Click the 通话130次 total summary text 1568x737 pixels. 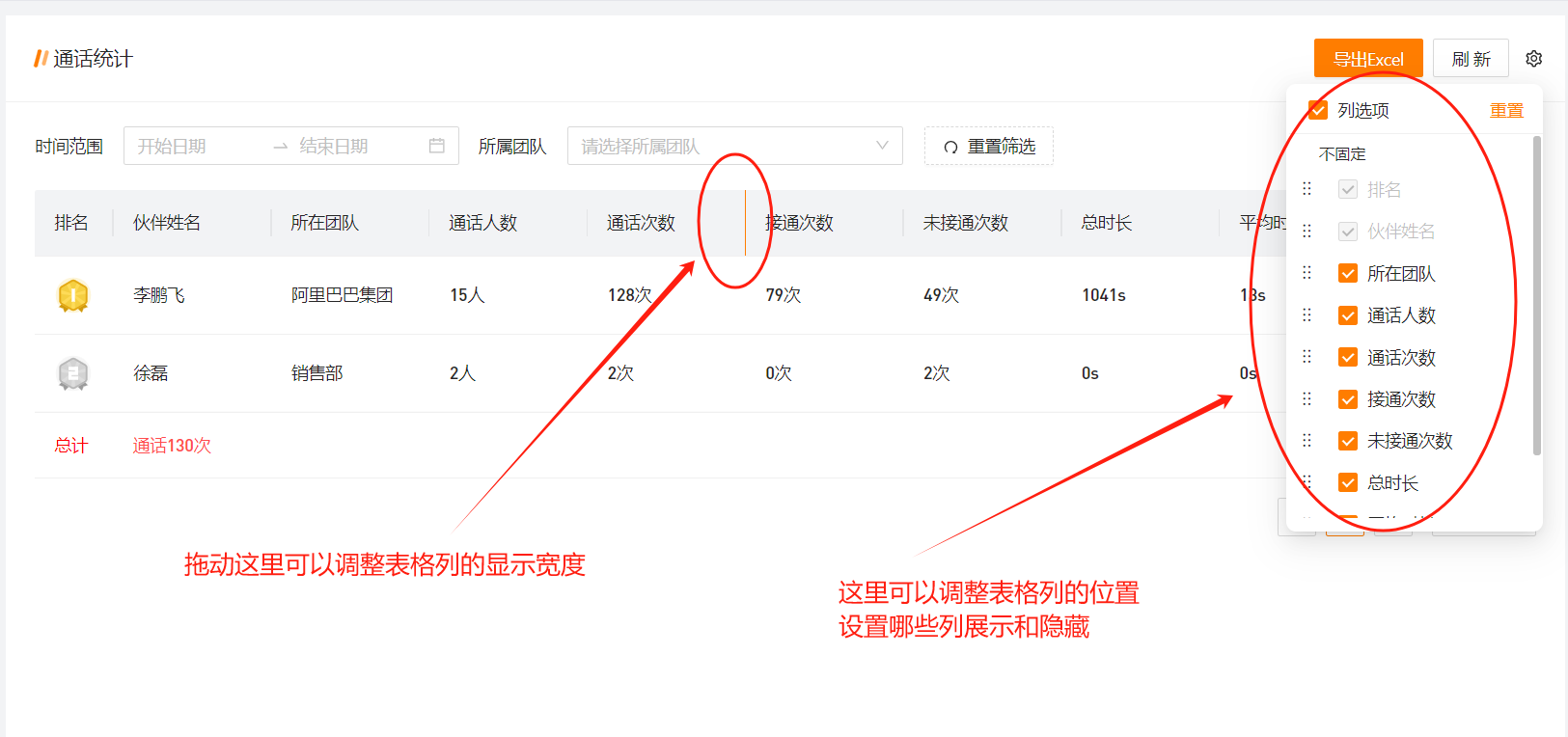pos(172,446)
